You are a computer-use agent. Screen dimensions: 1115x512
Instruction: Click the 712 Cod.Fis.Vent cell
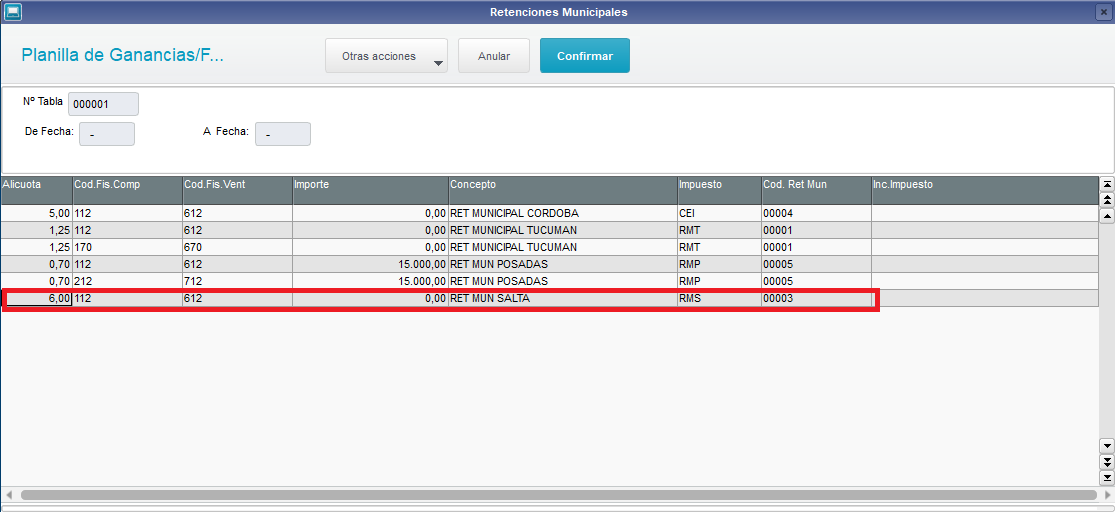point(238,282)
